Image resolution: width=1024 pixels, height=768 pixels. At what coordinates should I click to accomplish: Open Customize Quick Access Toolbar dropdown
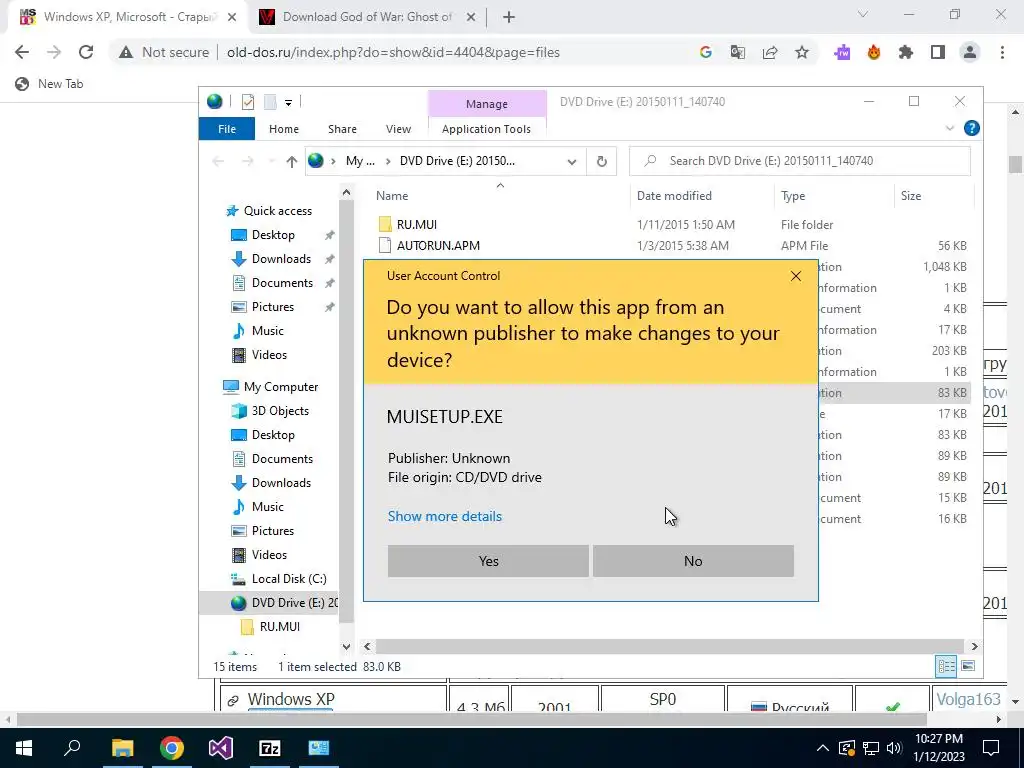coord(288,103)
